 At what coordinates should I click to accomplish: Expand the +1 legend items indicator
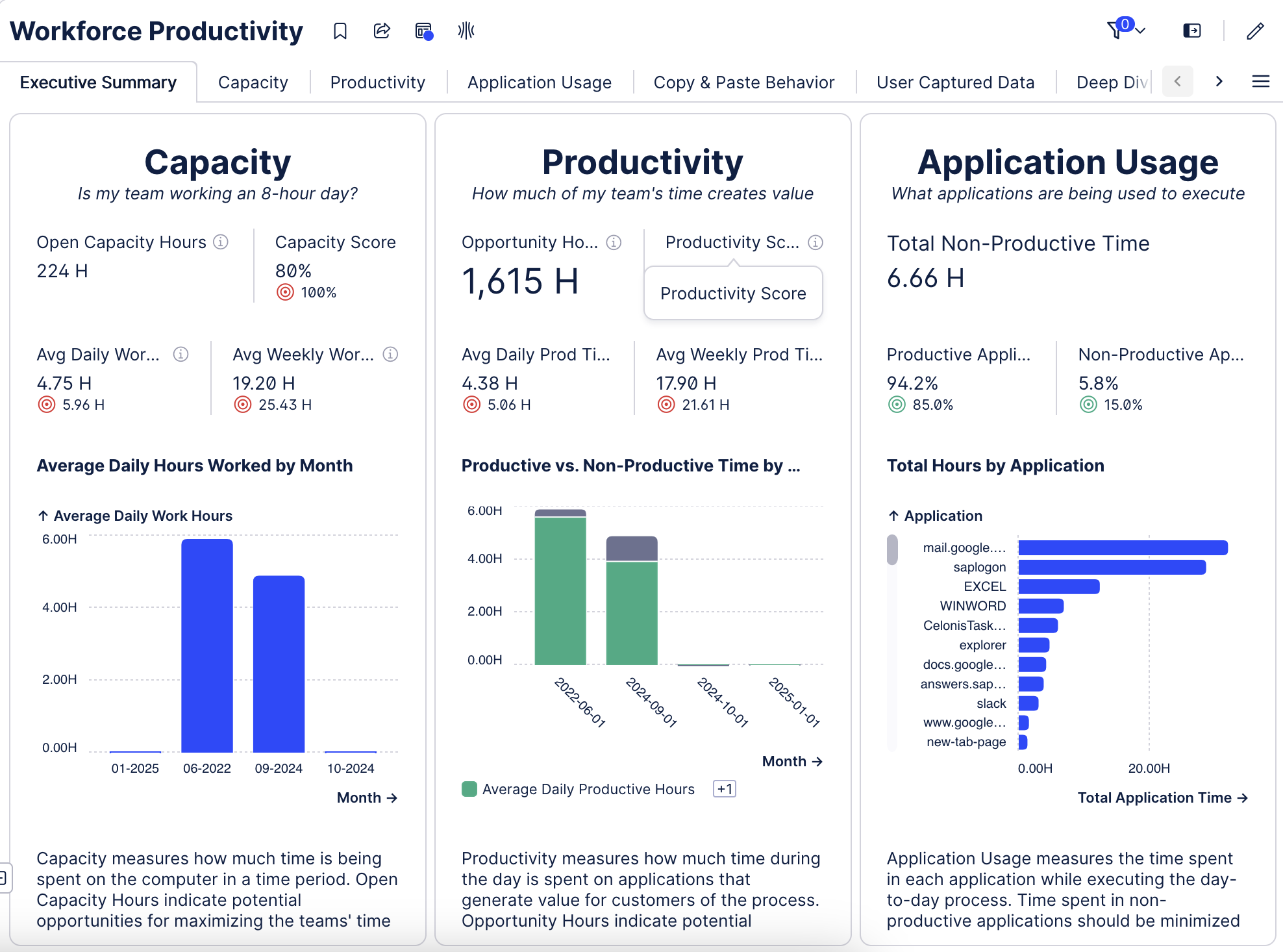(724, 789)
